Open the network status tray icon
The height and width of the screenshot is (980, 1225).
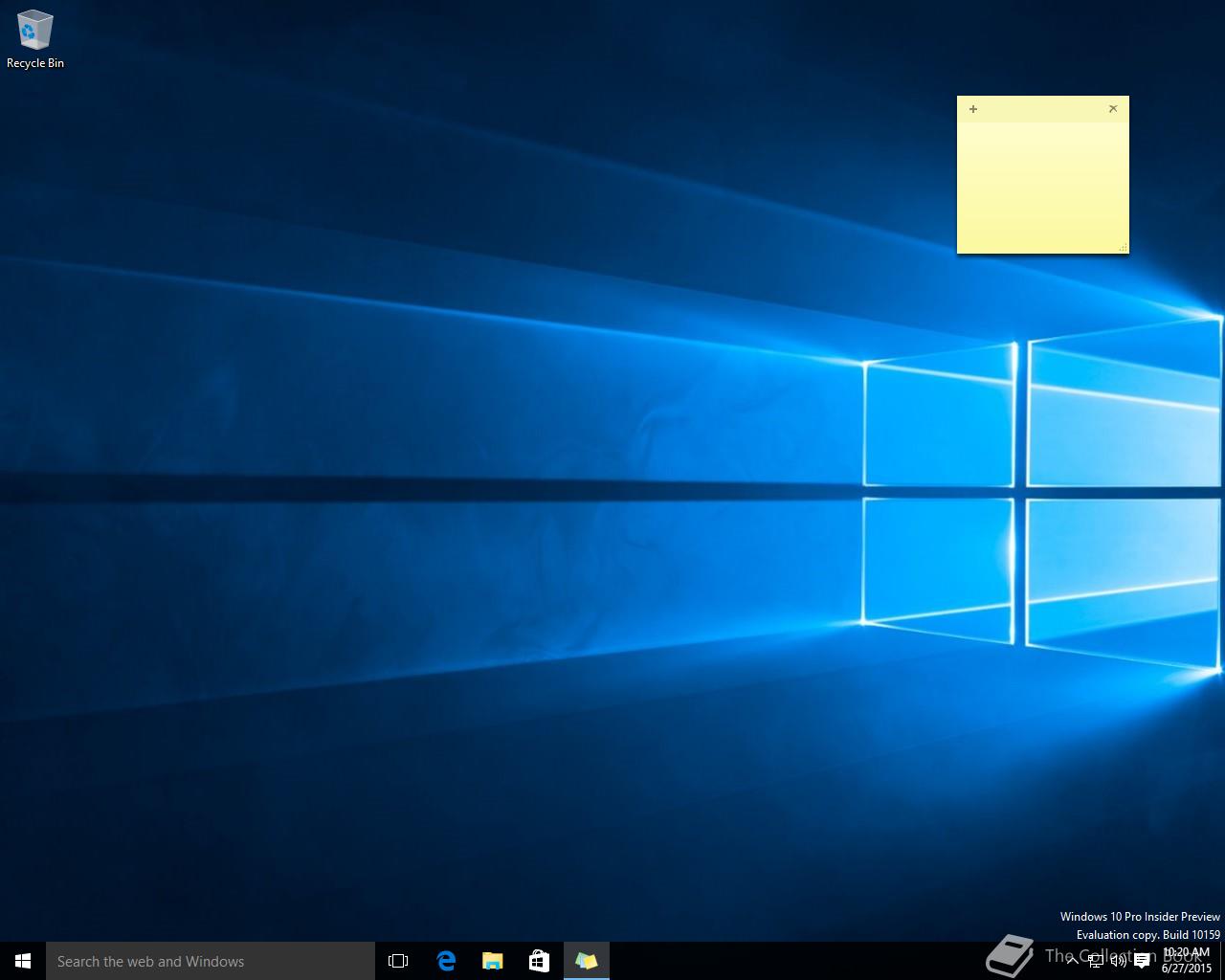click(1096, 961)
